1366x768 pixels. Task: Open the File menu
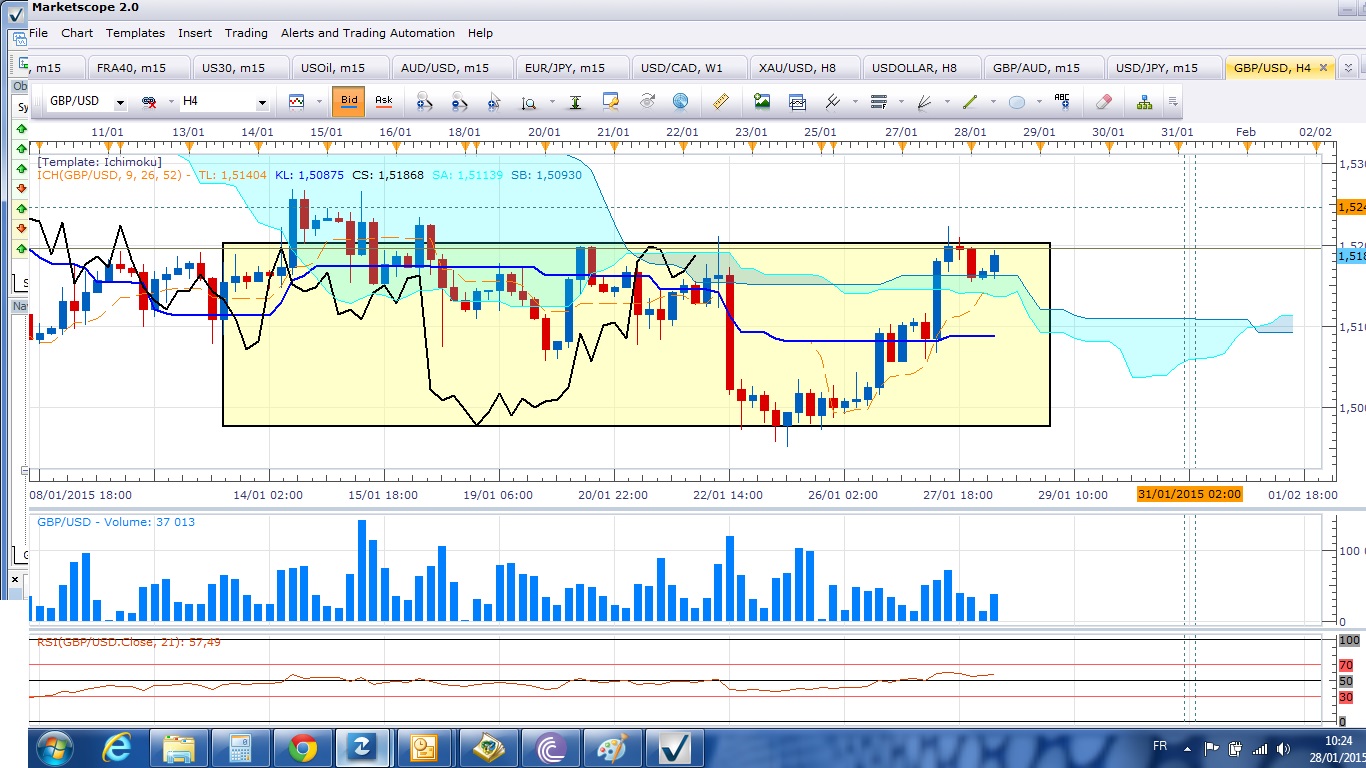tap(38, 33)
